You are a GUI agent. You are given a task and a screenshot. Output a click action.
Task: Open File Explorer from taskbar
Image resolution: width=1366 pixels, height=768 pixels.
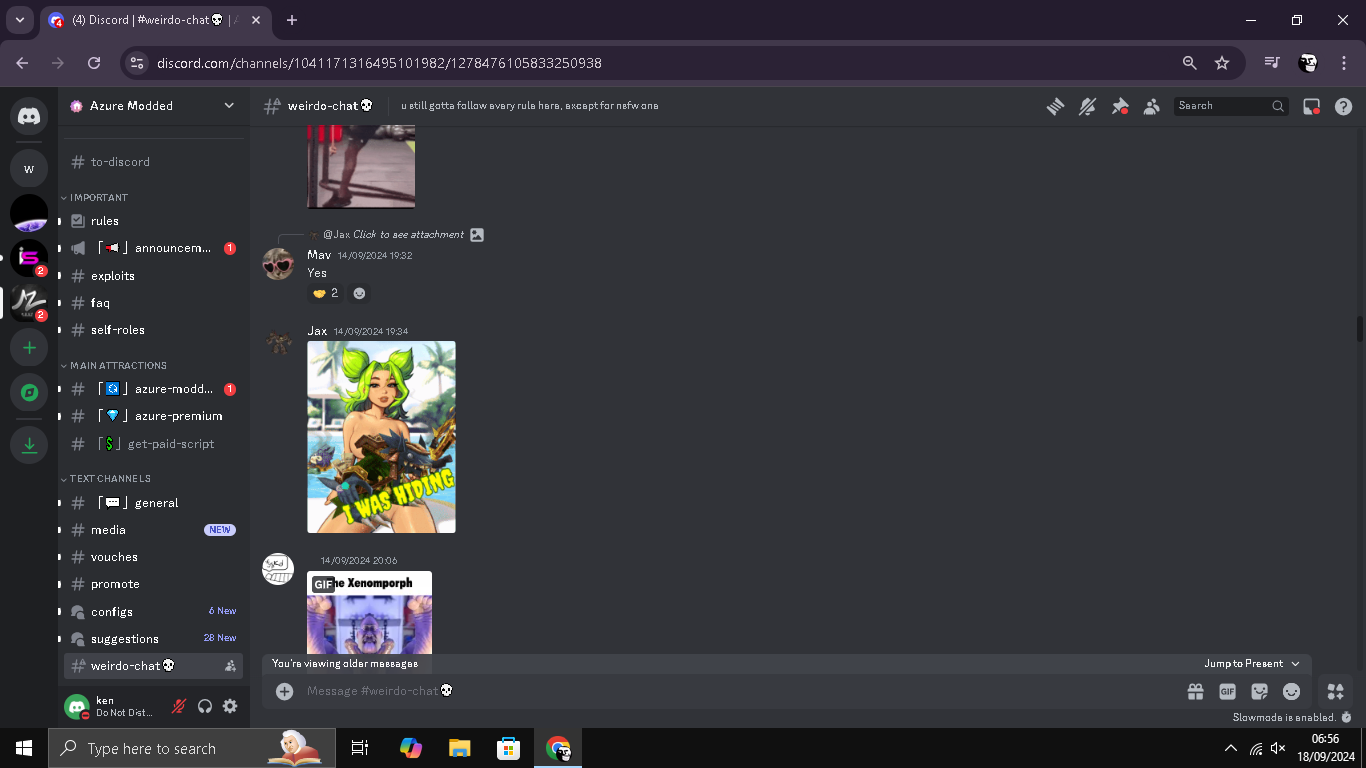pyautogui.click(x=459, y=748)
